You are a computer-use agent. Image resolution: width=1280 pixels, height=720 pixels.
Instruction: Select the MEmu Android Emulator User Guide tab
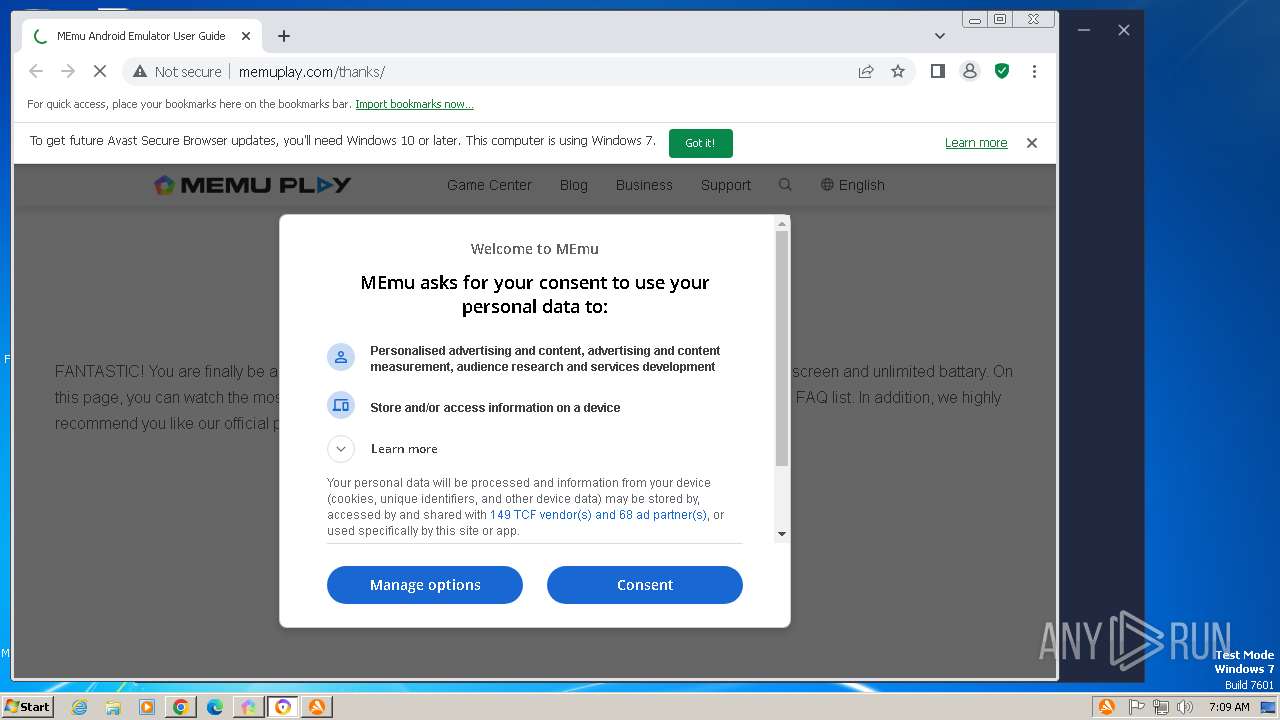pos(140,36)
